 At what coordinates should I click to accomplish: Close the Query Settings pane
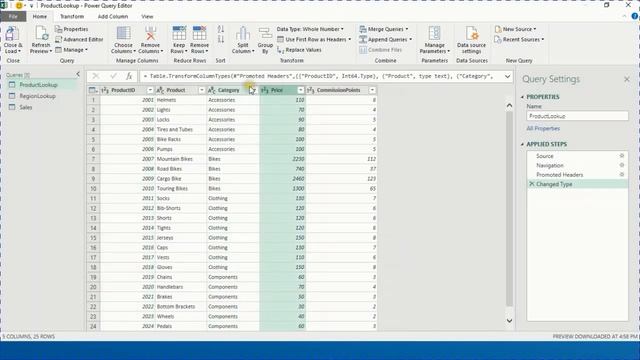coord(627,79)
